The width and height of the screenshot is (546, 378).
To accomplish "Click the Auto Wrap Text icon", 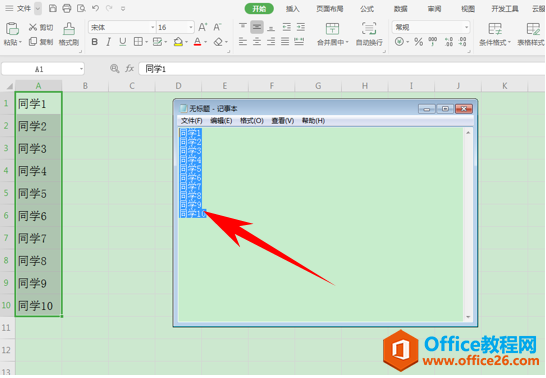I will pyautogui.click(x=369, y=29).
